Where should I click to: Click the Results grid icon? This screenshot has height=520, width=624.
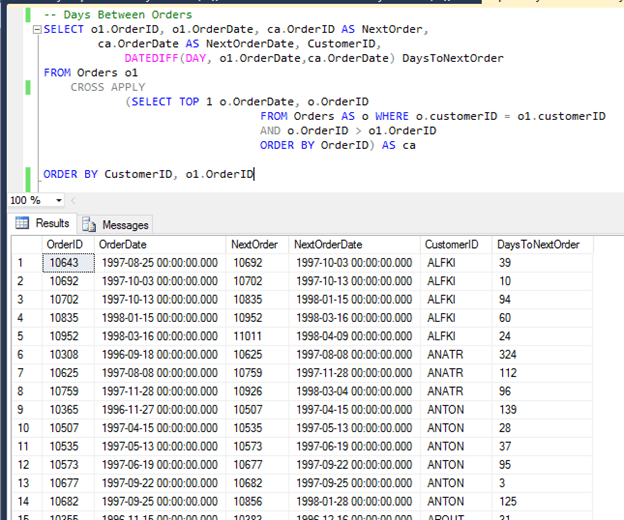tap(22, 224)
